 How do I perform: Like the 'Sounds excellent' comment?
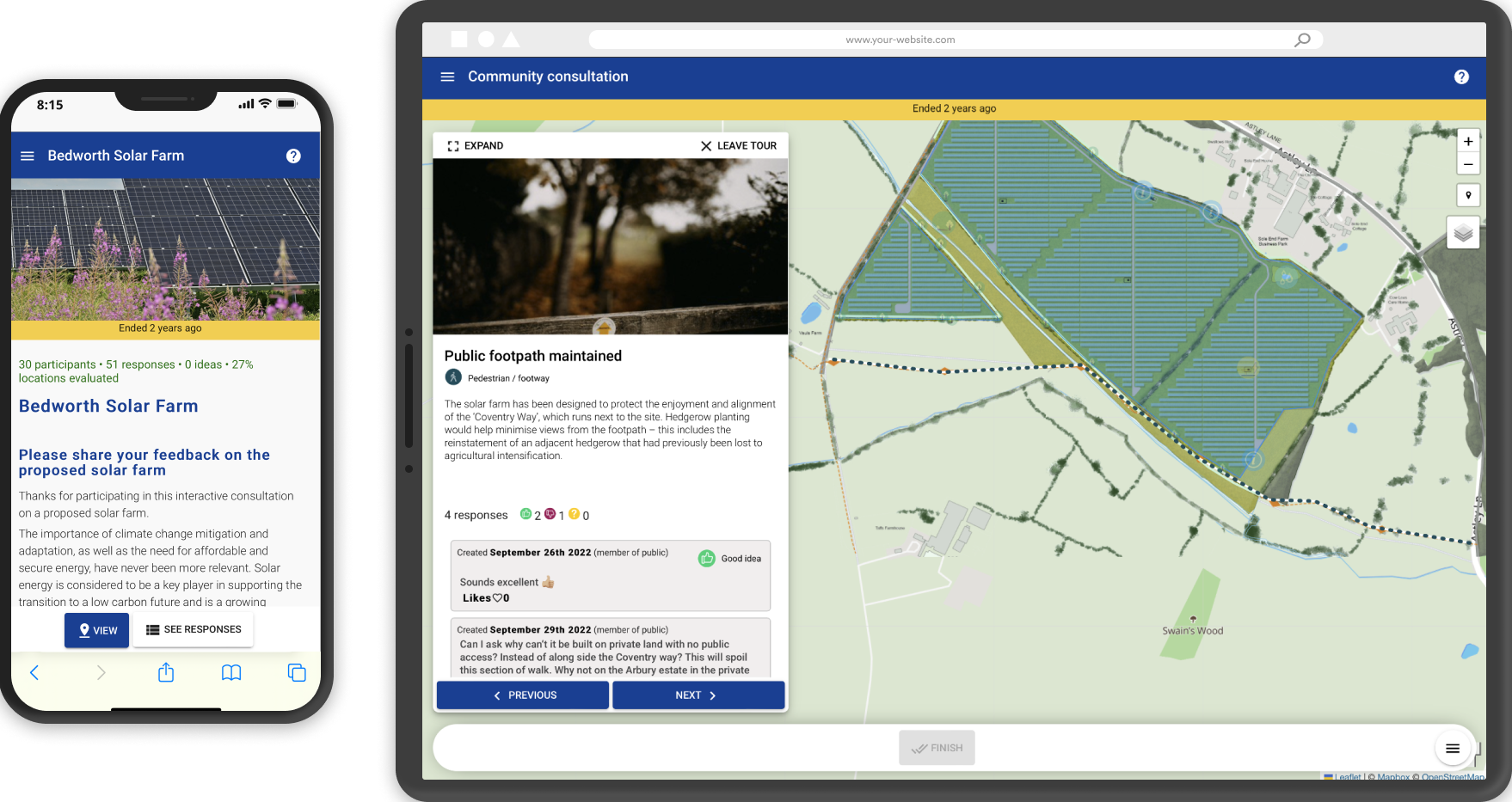coord(498,598)
